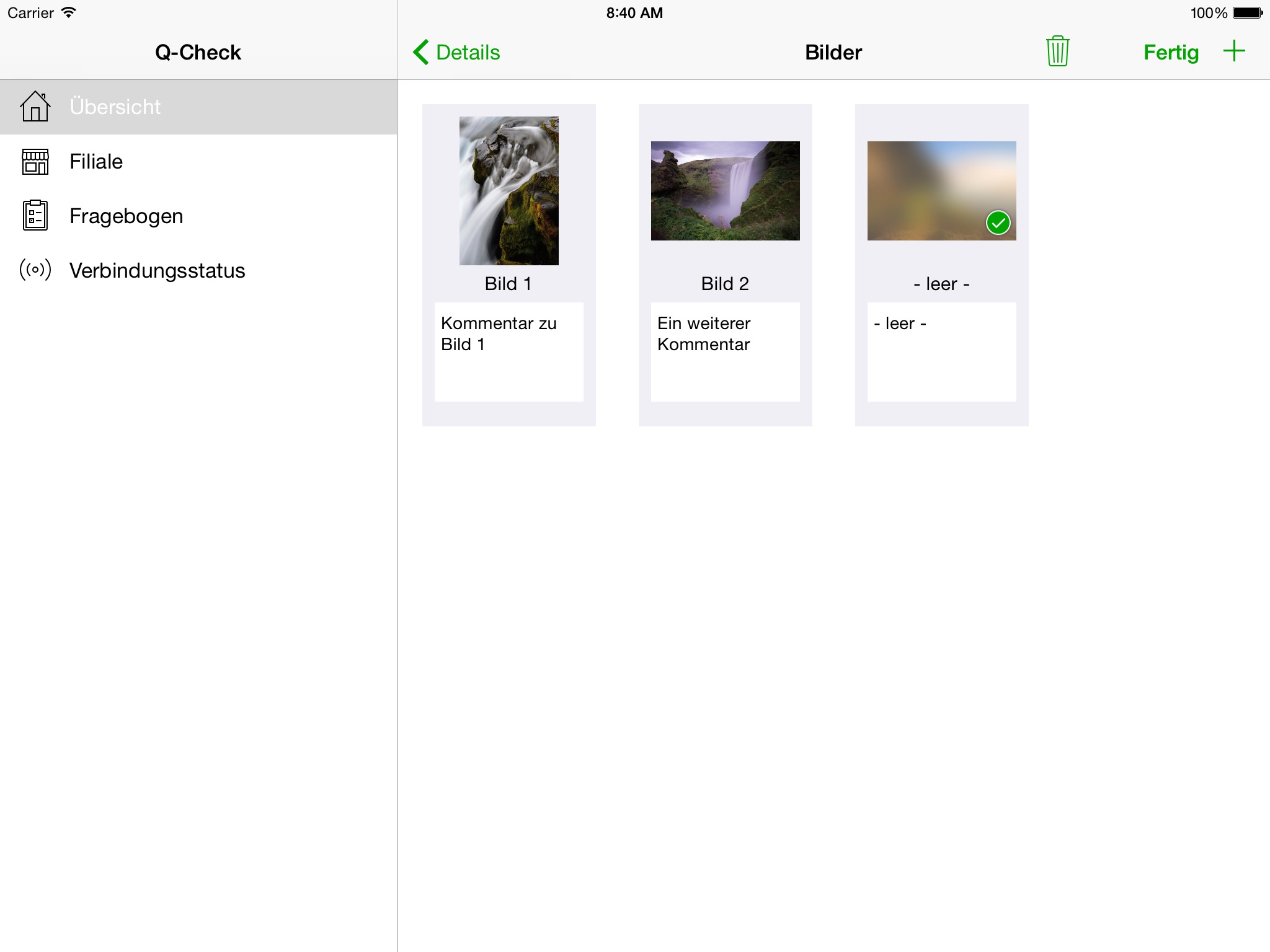Click the Übersicht house icon
The image size is (1270, 952).
click(35, 106)
